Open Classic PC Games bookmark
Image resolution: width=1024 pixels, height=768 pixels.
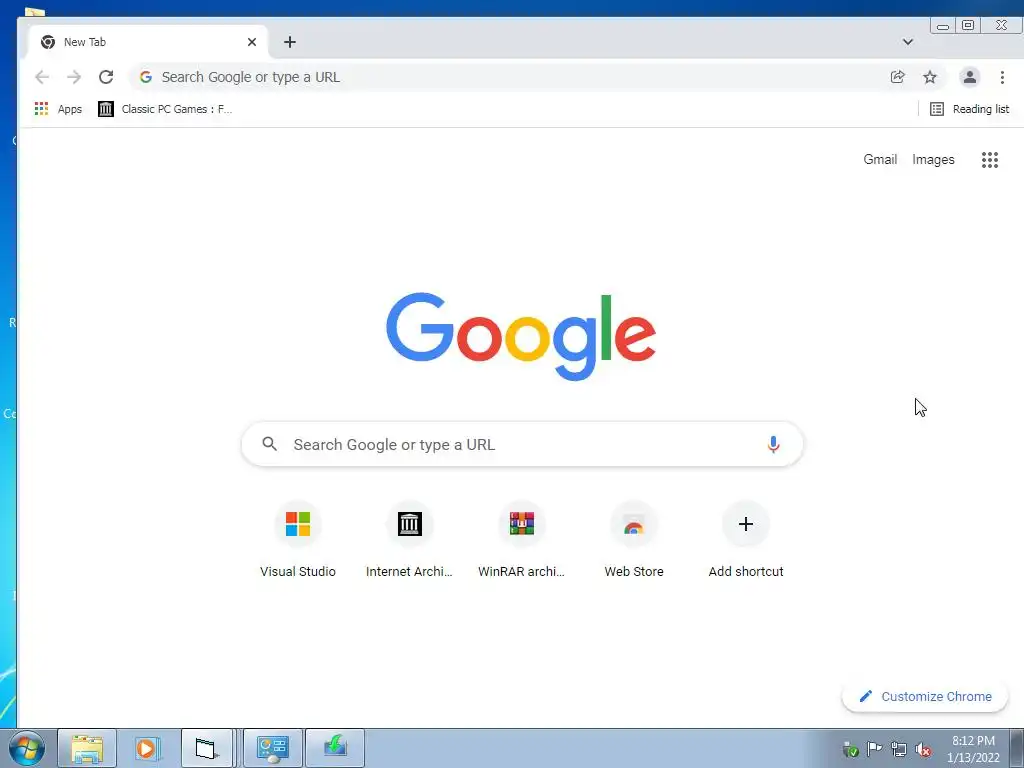pos(165,109)
